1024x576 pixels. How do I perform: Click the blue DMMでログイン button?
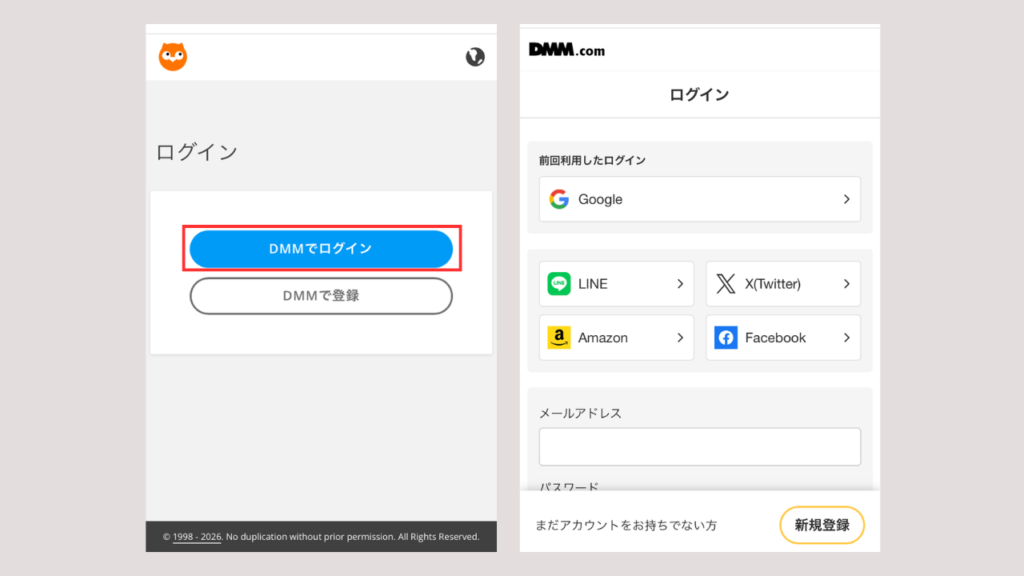(x=321, y=249)
